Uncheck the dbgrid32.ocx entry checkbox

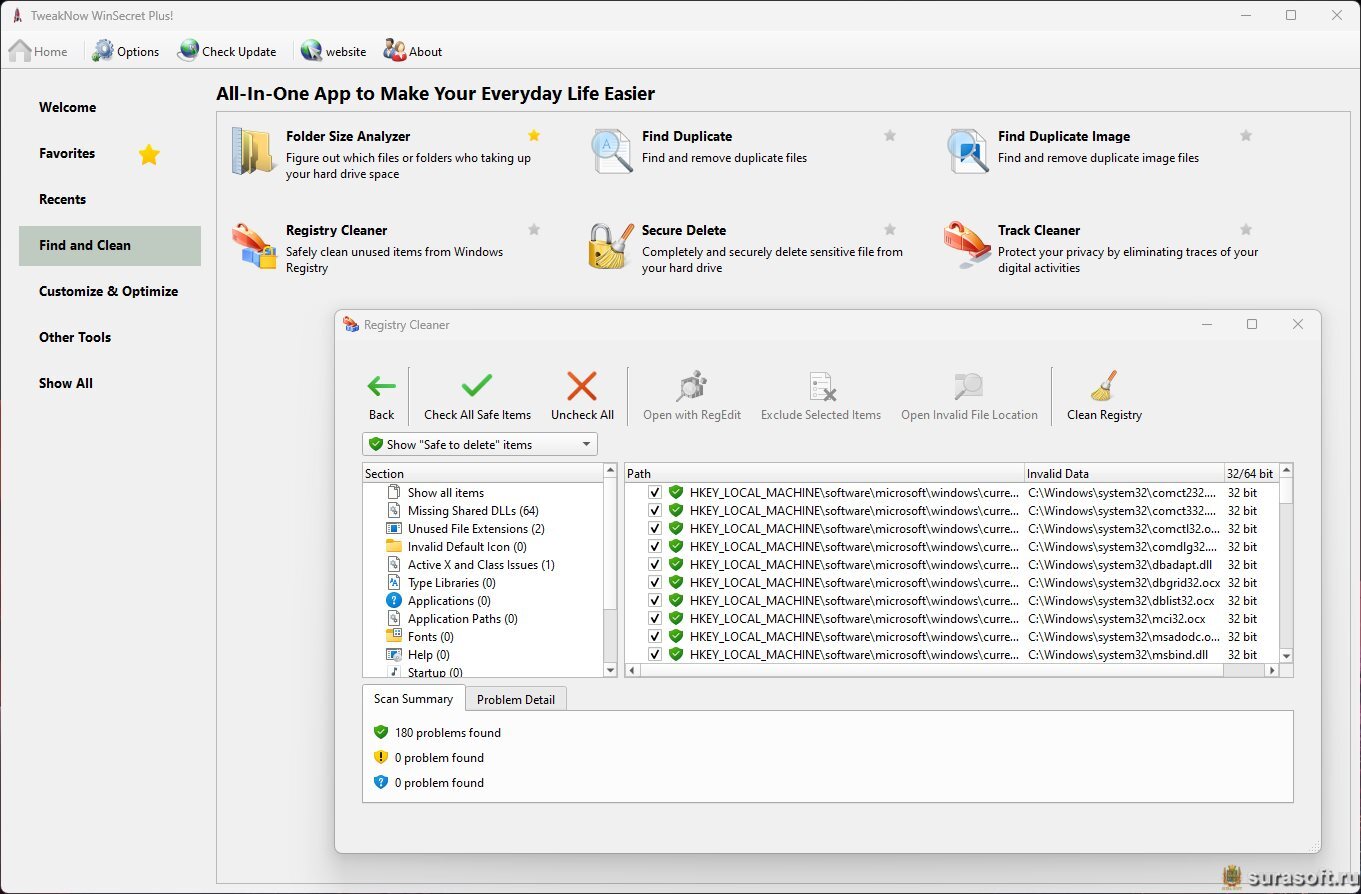654,582
